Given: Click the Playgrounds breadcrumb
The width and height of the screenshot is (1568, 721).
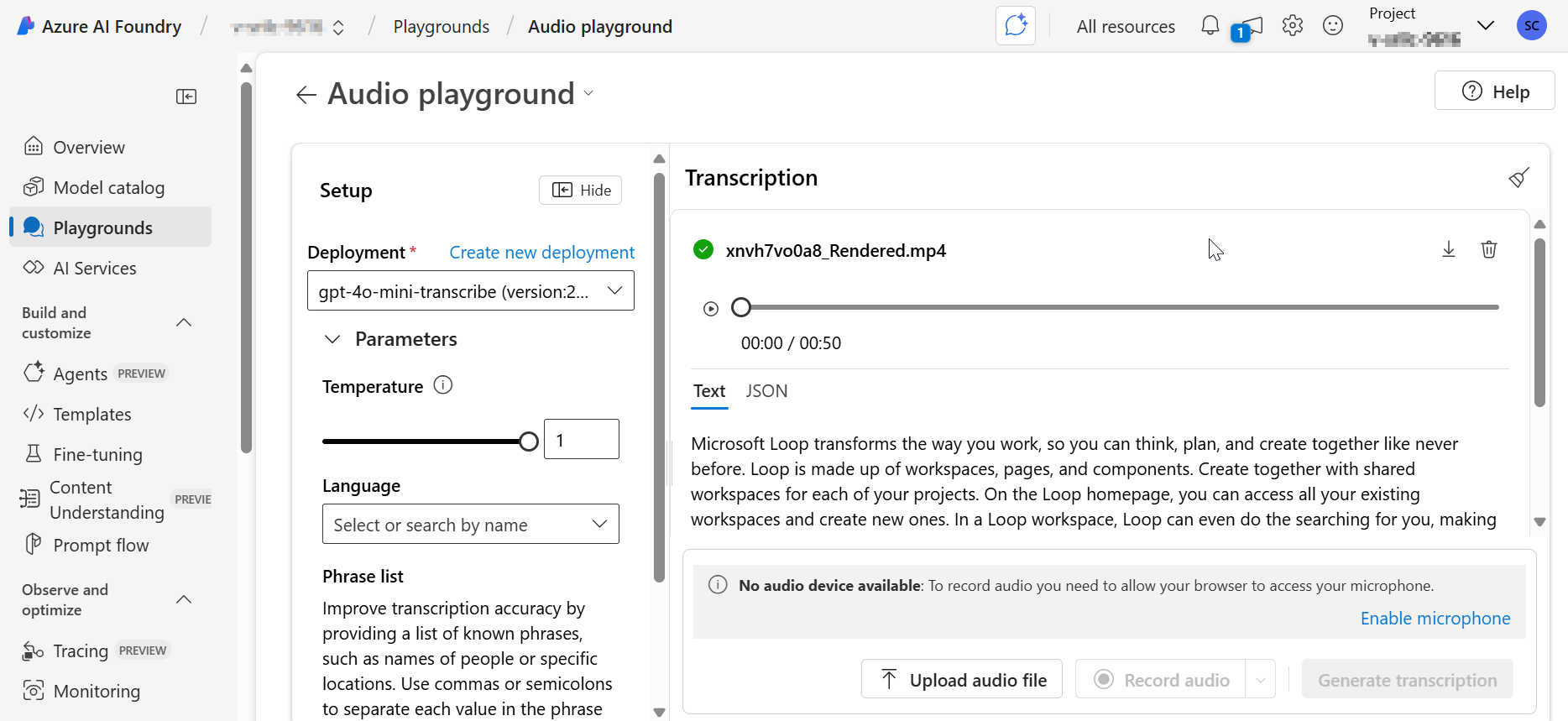Looking at the screenshot, I should click(442, 27).
